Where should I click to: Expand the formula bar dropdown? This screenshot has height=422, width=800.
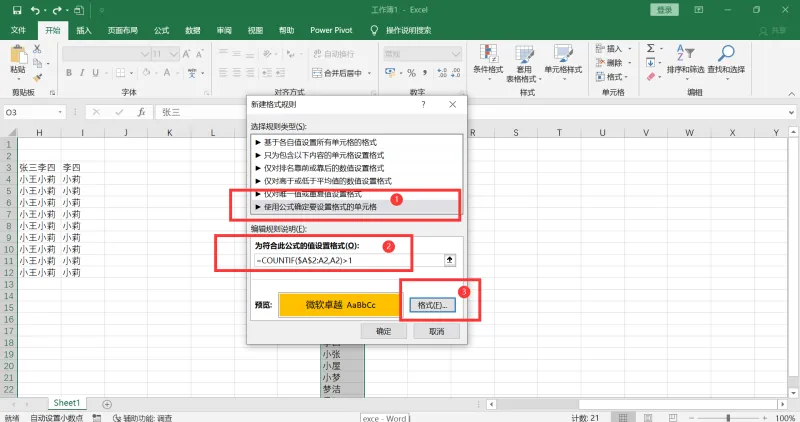[x=791, y=112]
